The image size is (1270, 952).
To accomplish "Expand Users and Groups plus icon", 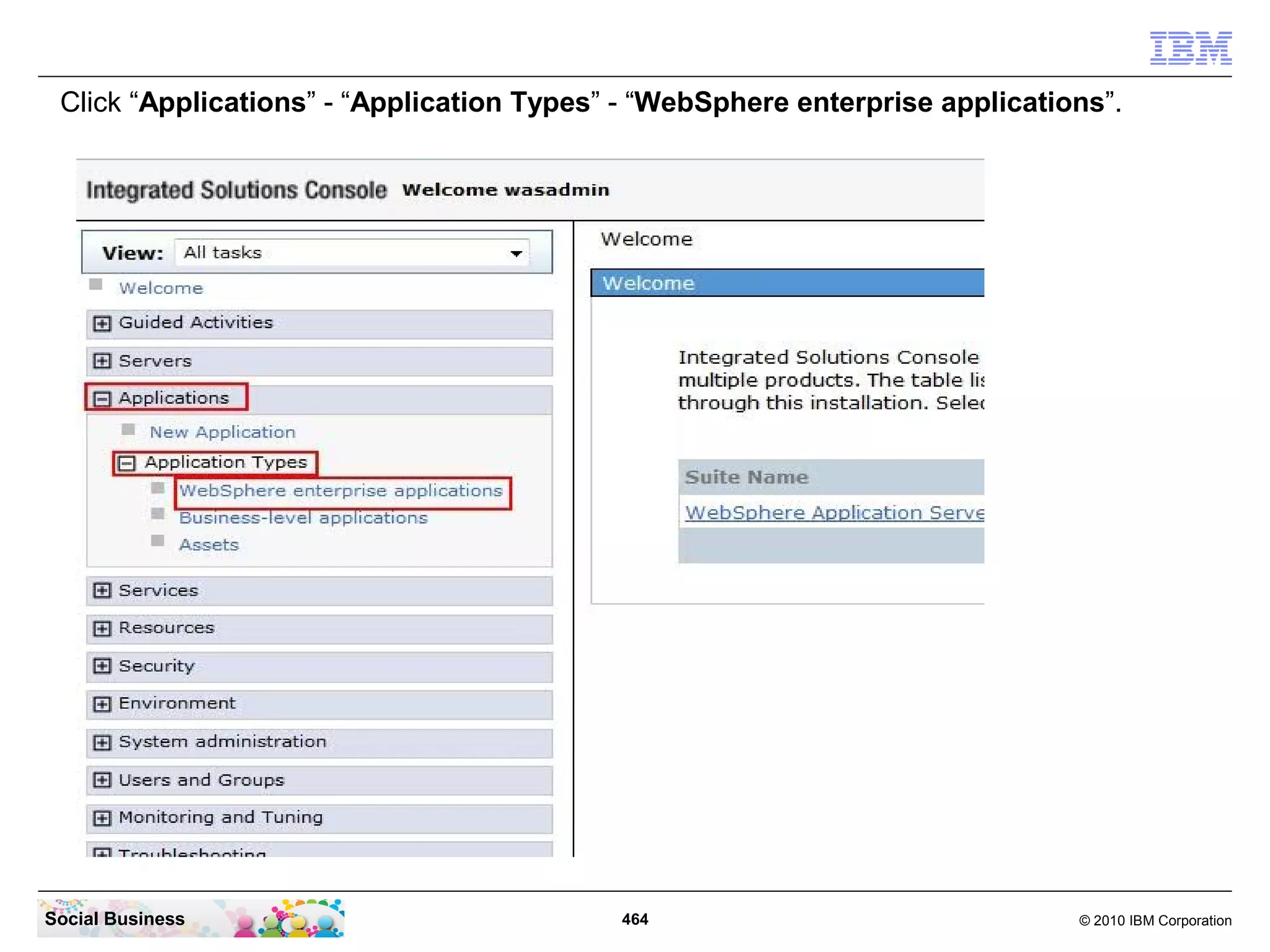I will click(x=102, y=780).
